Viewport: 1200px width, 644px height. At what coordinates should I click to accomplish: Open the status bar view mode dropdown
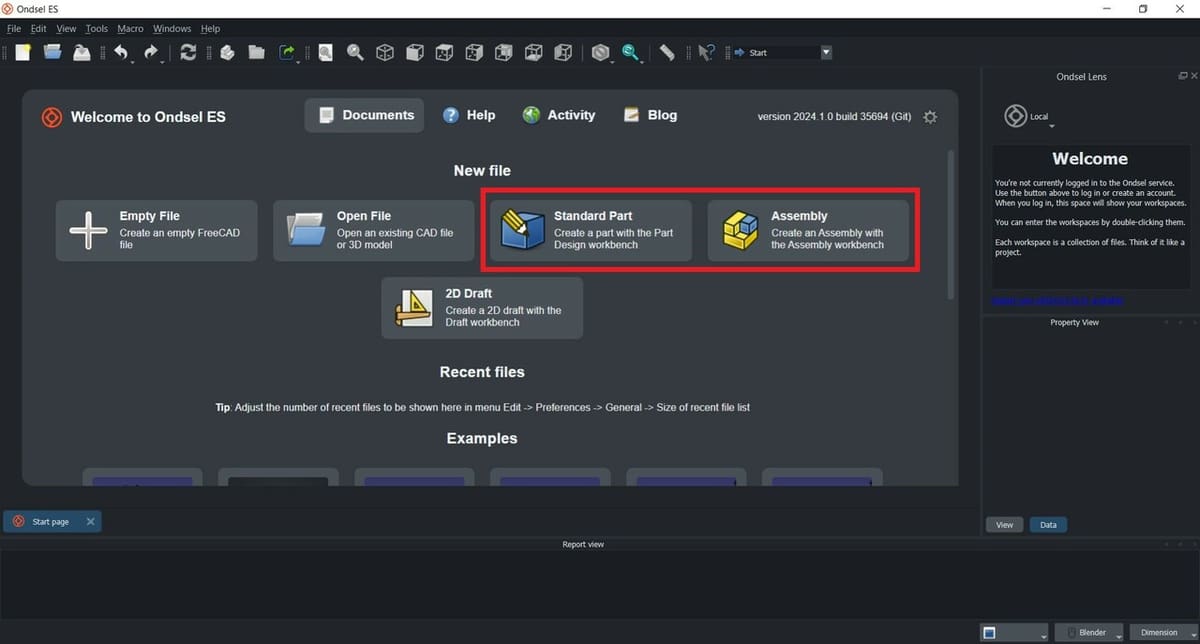coord(1014,632)
